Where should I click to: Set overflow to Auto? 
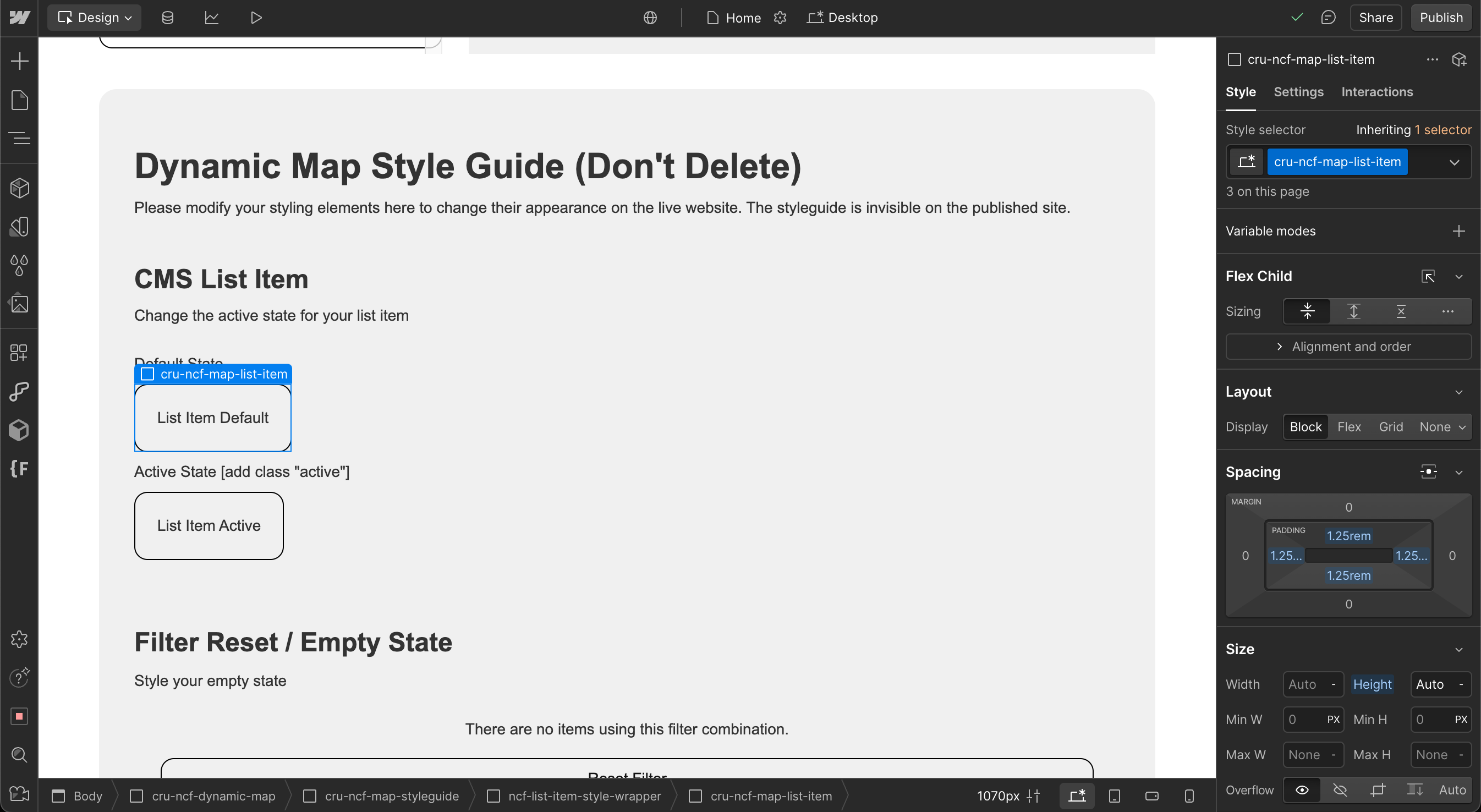tap(1452, 790)
